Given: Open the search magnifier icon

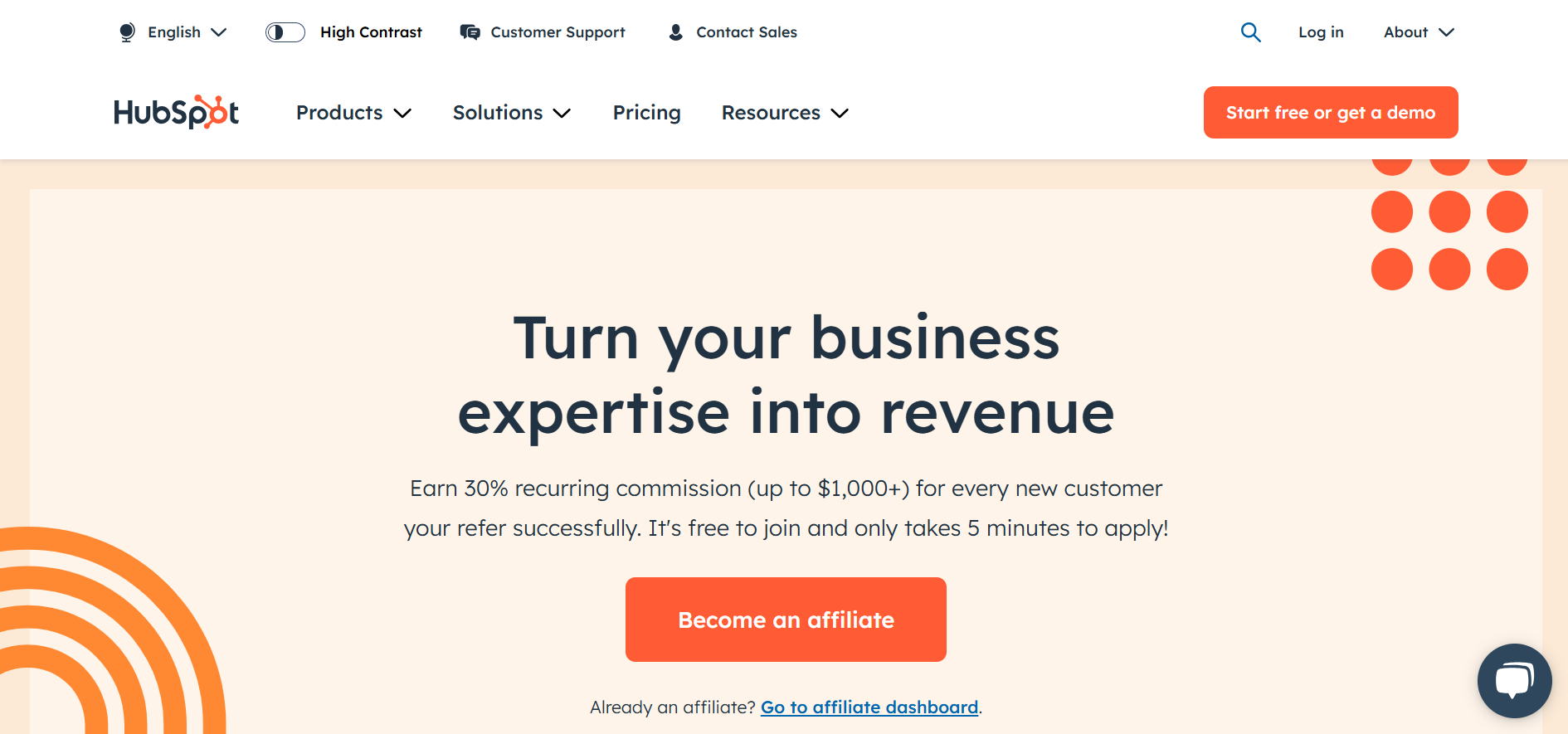Looking at the screenshot, I should click(x=1250, y=32).
